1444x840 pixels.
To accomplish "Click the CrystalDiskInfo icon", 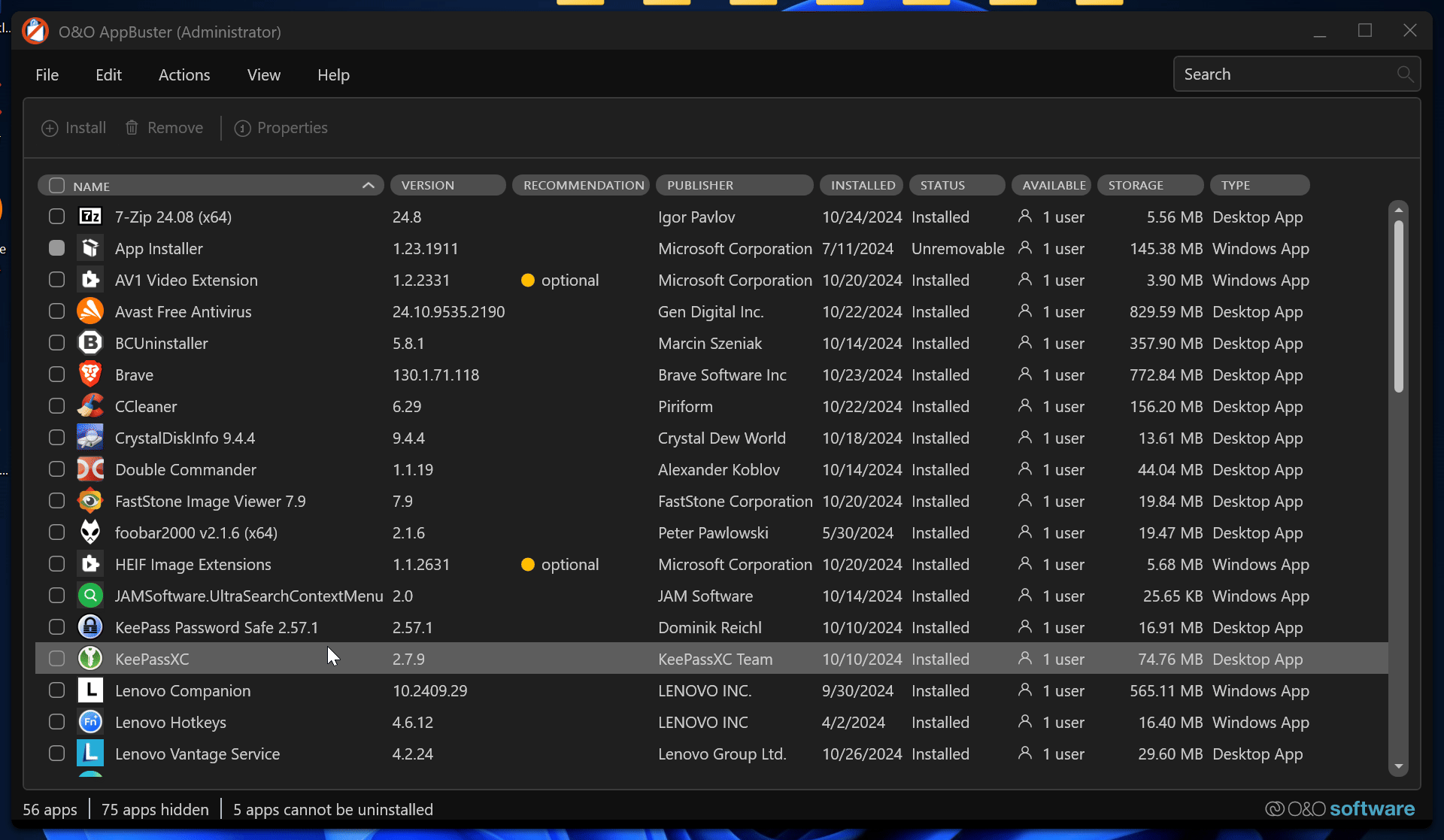I will [90, 438].
